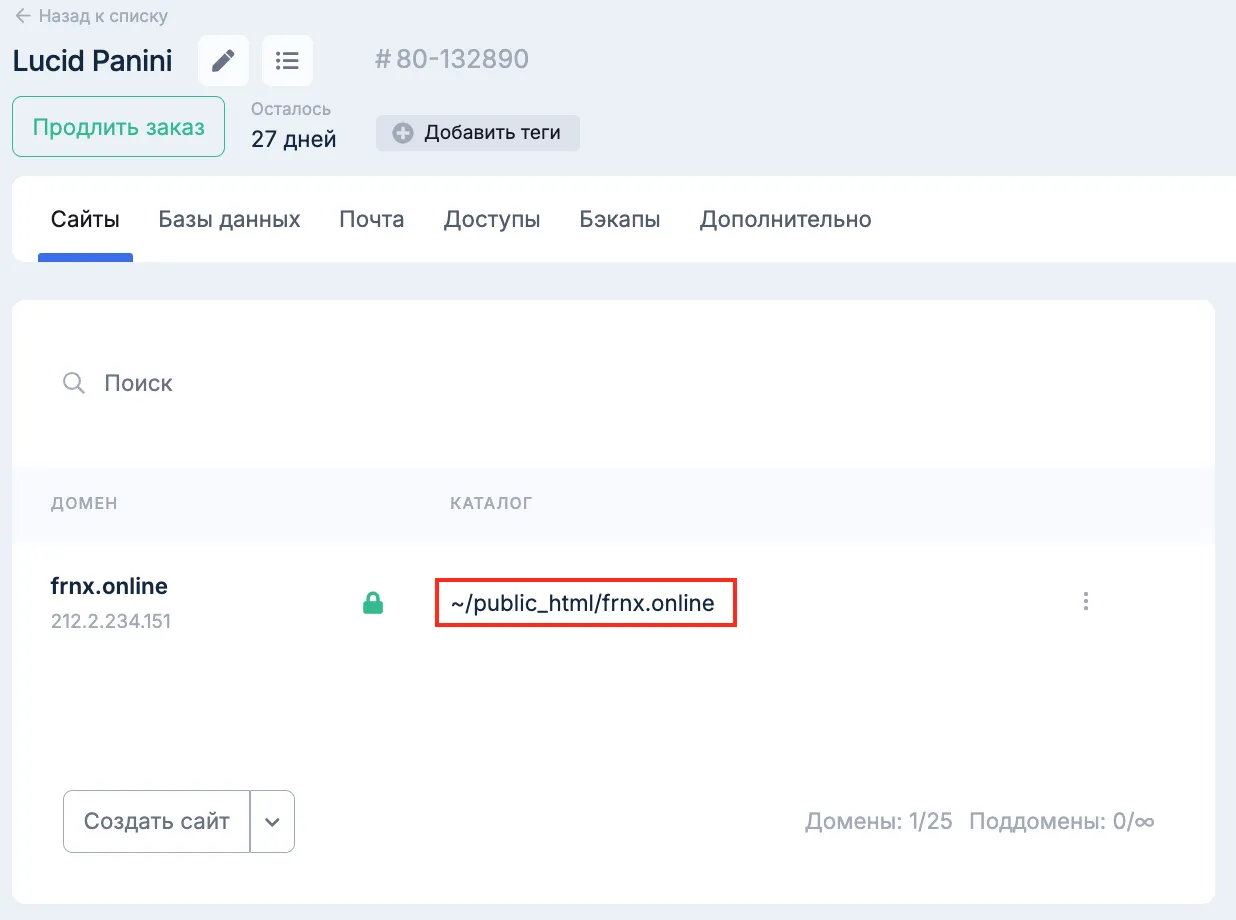Viewport: 1236px width, 920px height.
Task: Select the Бэкапы tab
Action: pyautogui.click(x=620, y=219)
